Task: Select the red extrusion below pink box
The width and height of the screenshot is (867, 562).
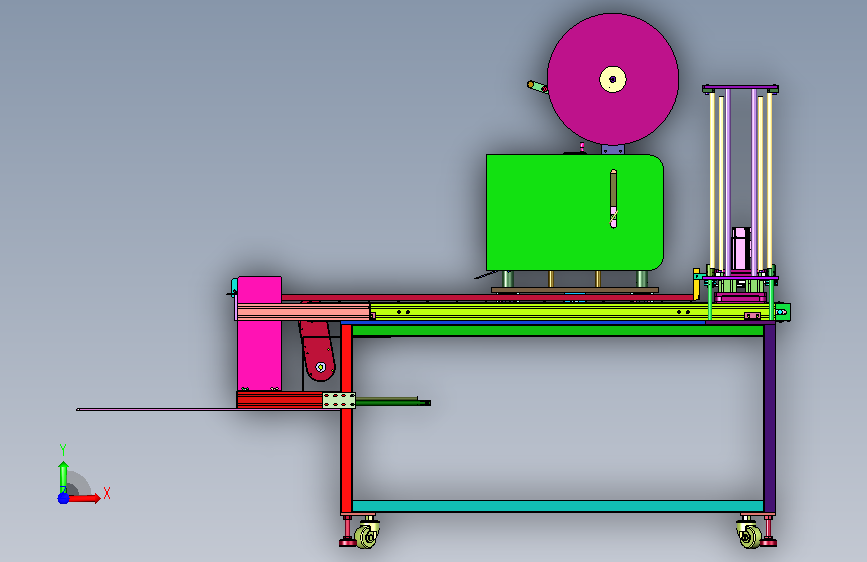Action: (x=280, y=399)
